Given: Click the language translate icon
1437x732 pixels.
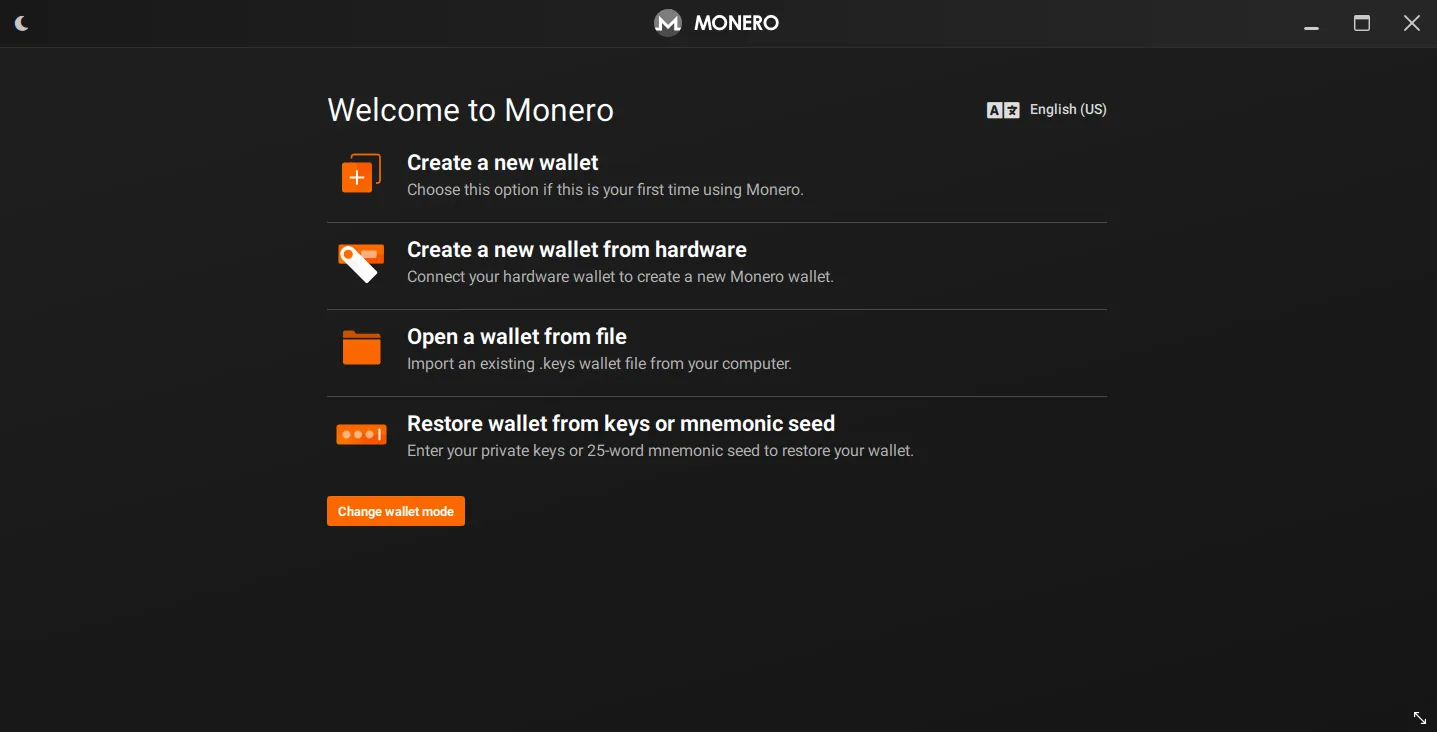Looking at the screenshot, I should coord(1003,110).
